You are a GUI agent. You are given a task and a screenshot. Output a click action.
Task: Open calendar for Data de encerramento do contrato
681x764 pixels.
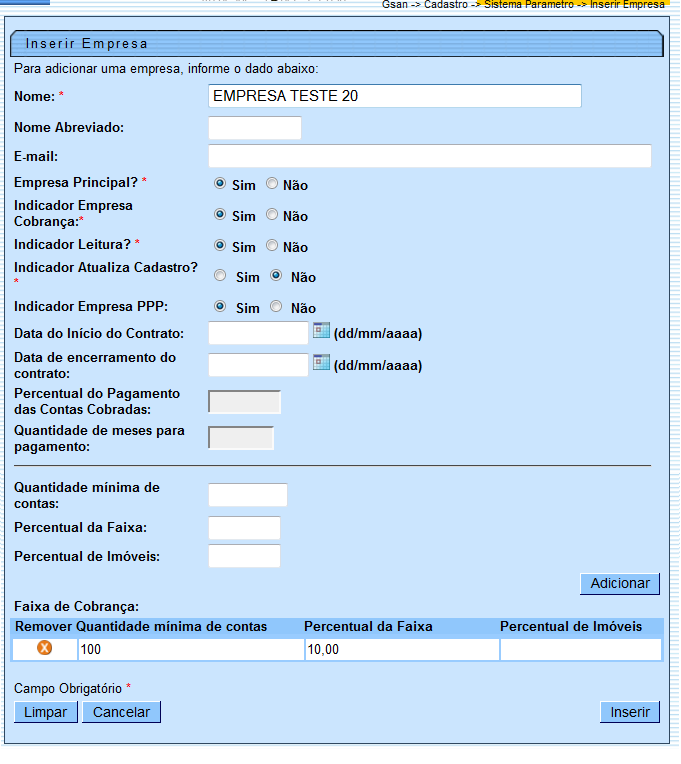[x=321, y=362]
